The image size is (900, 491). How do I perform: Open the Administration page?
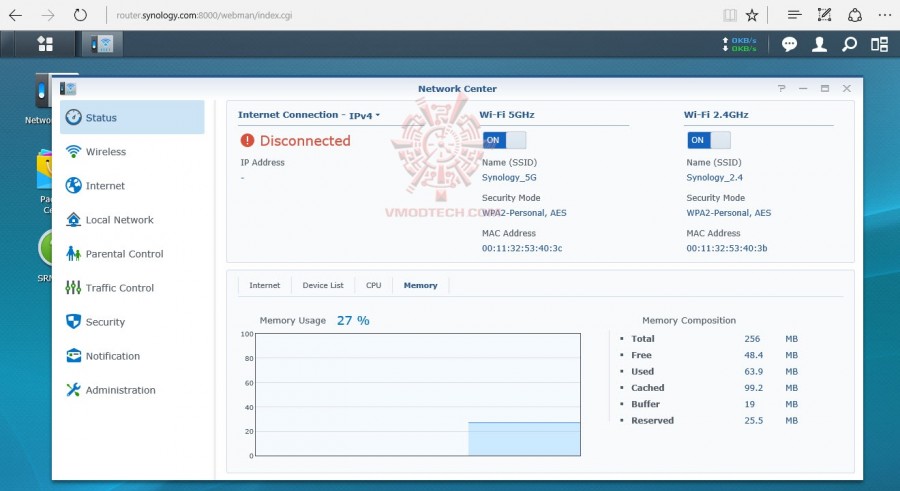tap(132, 390)
